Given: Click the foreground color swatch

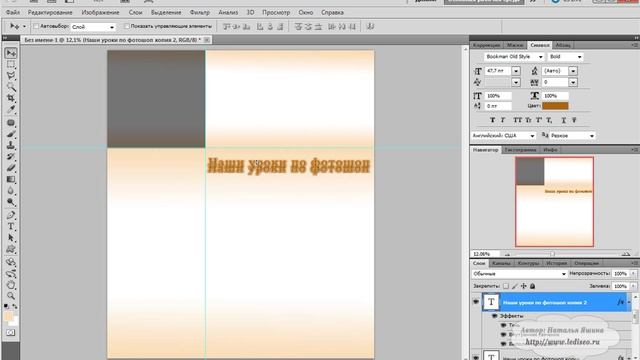Looking at the screenshot, I should click(8, 316).
